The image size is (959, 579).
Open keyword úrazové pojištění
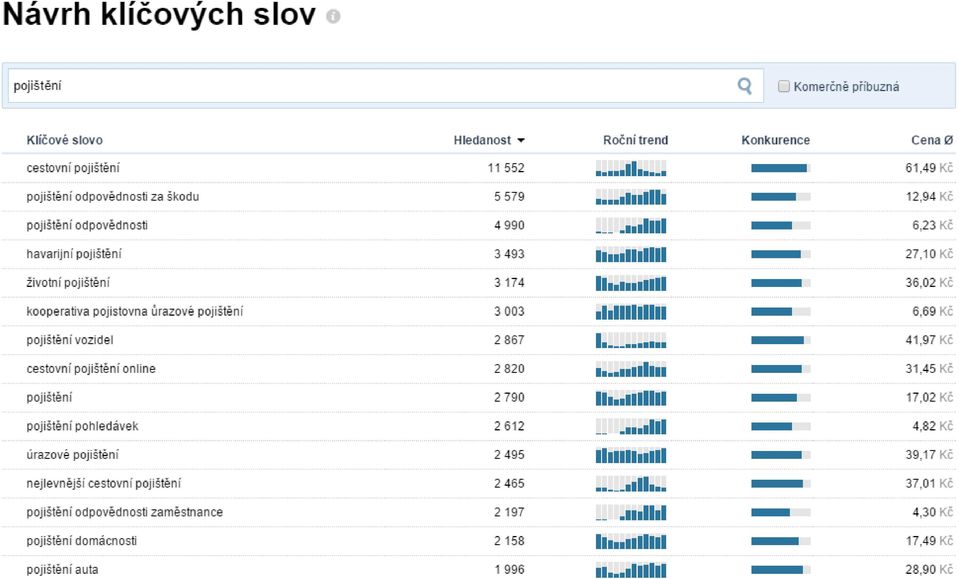[72, 455]
